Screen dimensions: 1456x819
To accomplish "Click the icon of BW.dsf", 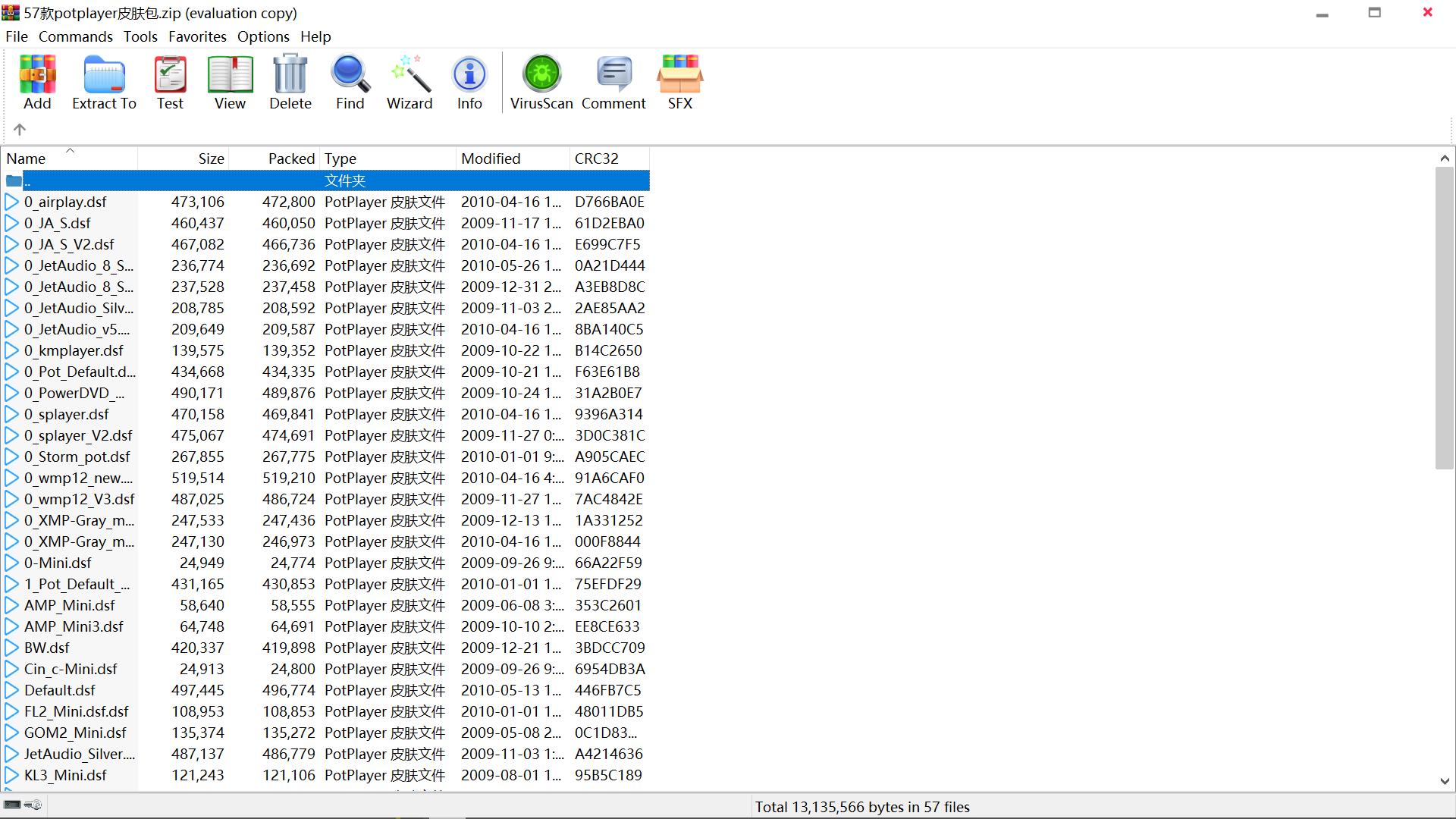I will [12, 648].
